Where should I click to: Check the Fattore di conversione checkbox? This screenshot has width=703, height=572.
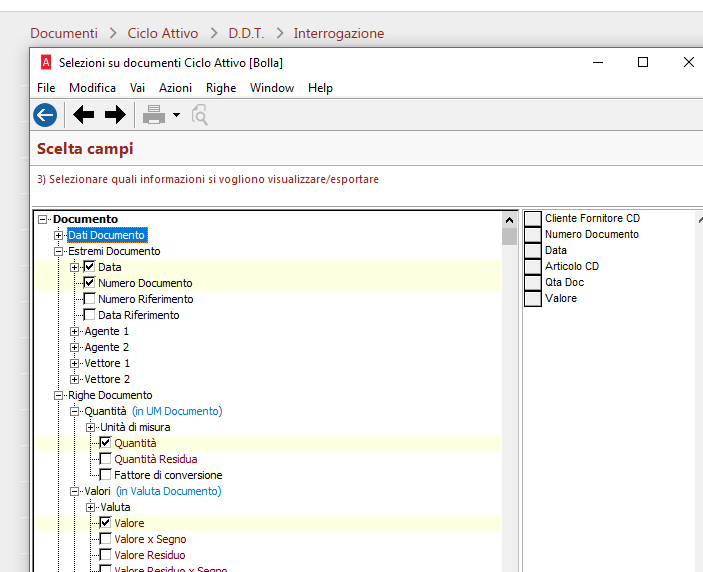[x=105, y=475]
